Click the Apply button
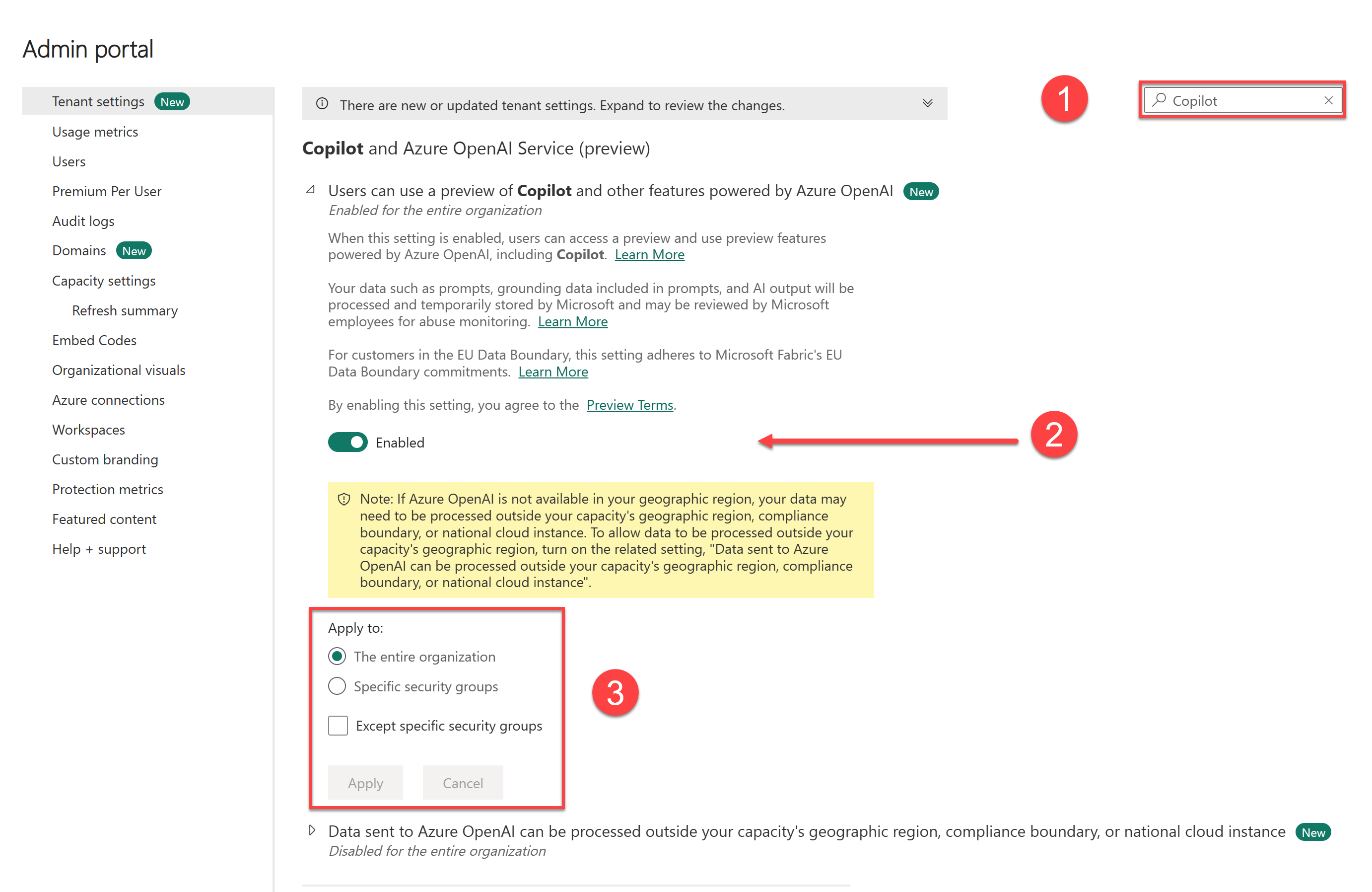This screenshot has width=1372, height=892. coord(366,782)
